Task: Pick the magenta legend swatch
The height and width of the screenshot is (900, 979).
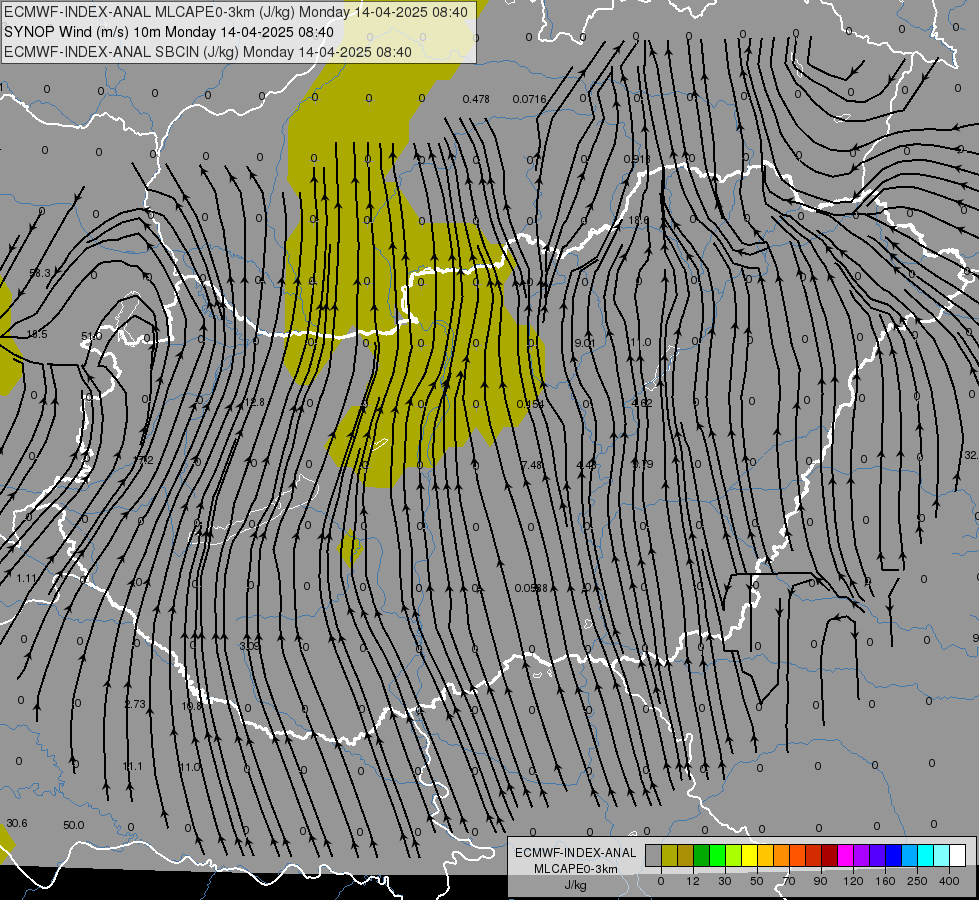Action: [846, 855]
